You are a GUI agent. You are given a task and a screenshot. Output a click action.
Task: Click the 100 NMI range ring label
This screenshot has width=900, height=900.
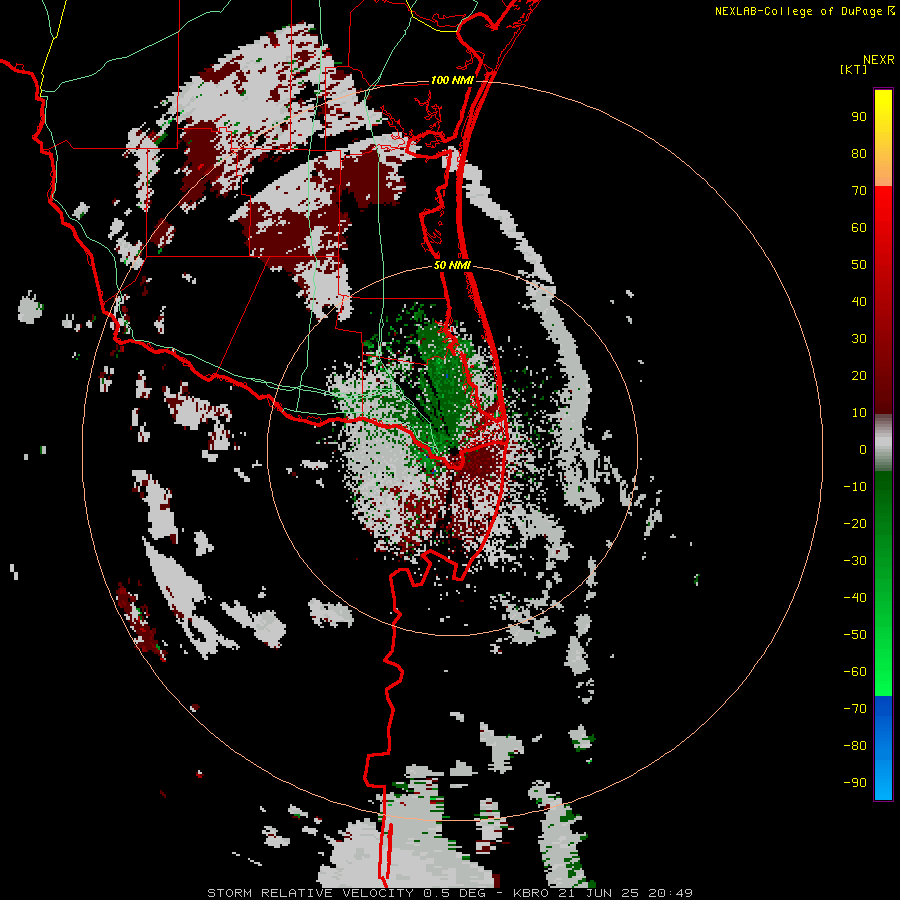click(452, 80)
